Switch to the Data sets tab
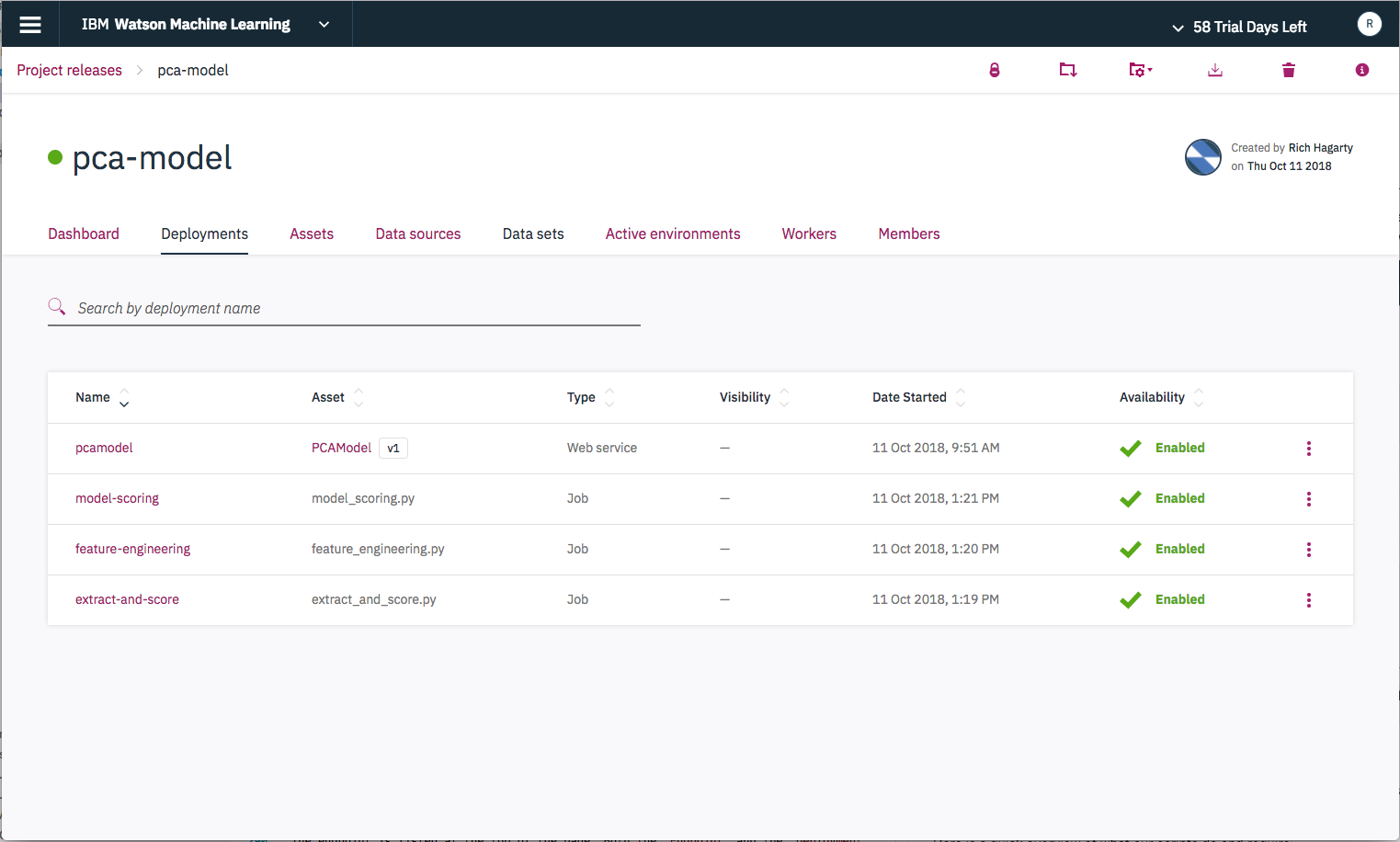The image size is (1400, 842). point(533,233)
